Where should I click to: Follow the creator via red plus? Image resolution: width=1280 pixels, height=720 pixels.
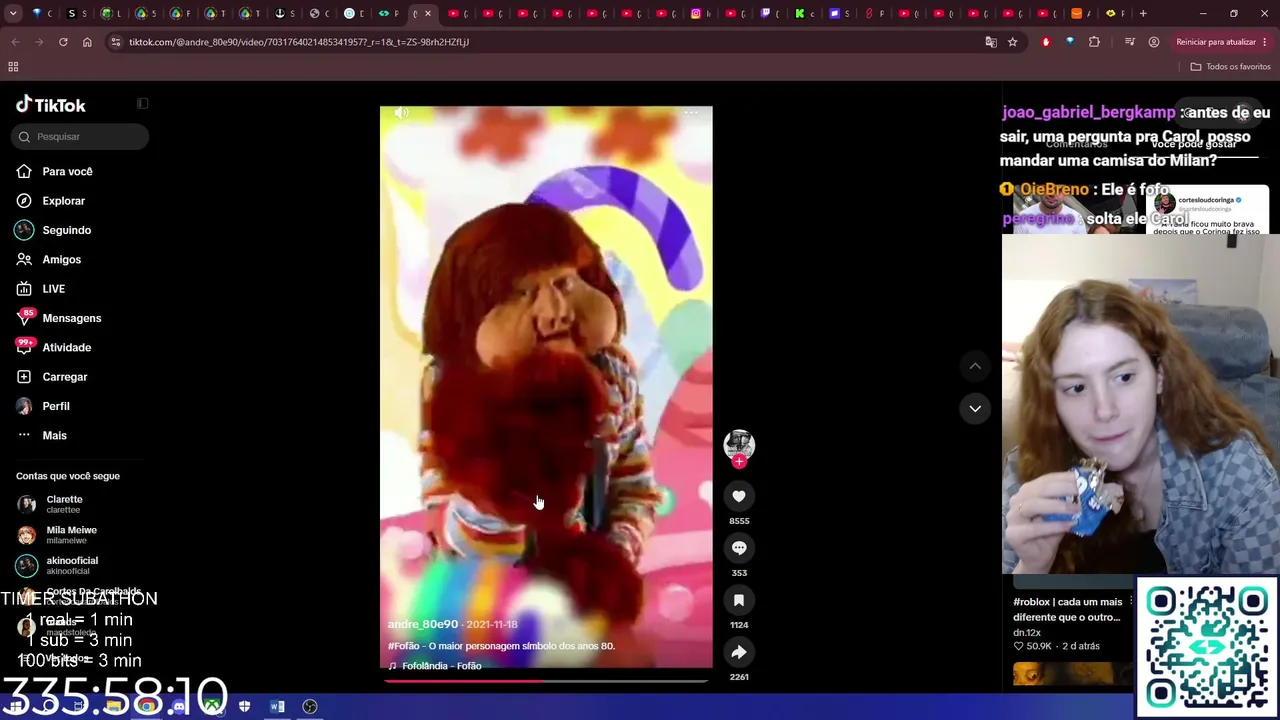coord(739,462)
